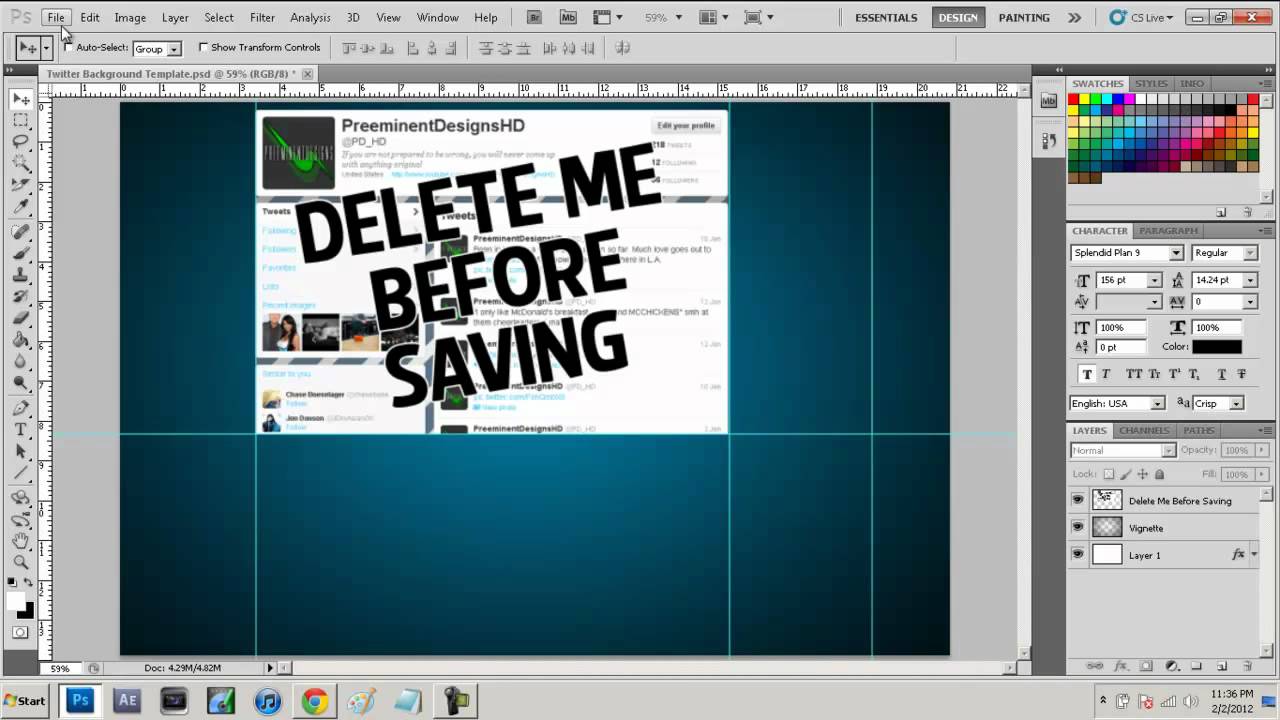The image size is (1280, 720).
Task: Select the Brush tool
Action: click(x=20, y=253)
